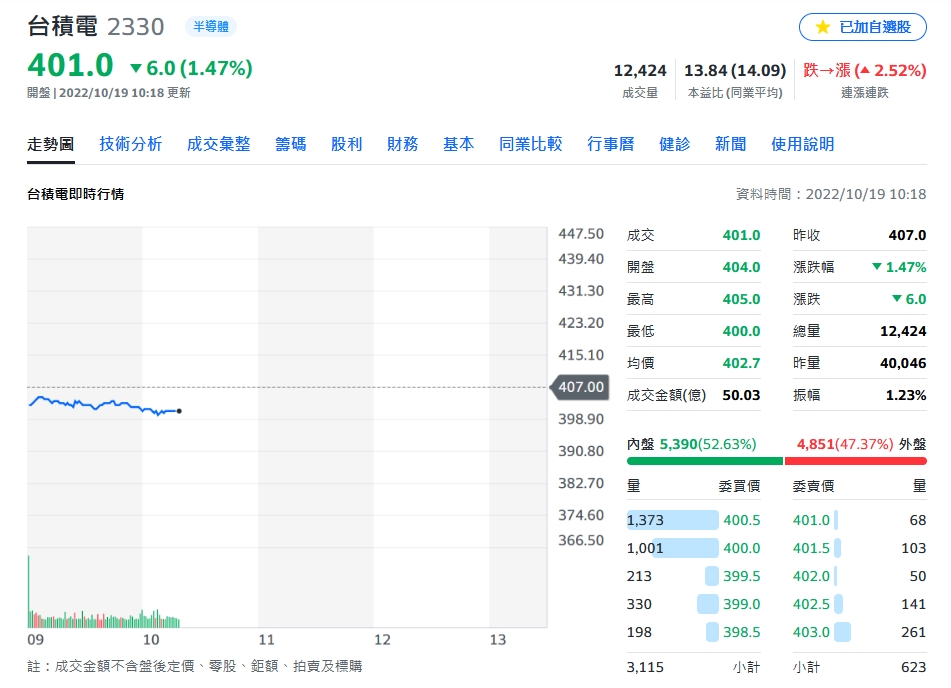951x688 pixels.
Task: Click bid volume 1,001
Action: pyautogui.click(x=645, y=548)
